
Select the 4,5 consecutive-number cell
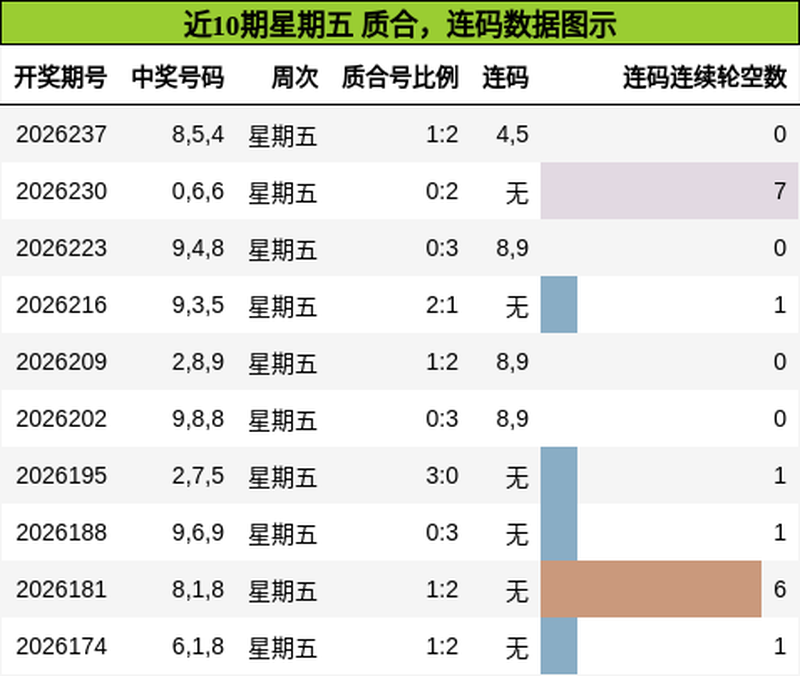click(x=512, y=135)
